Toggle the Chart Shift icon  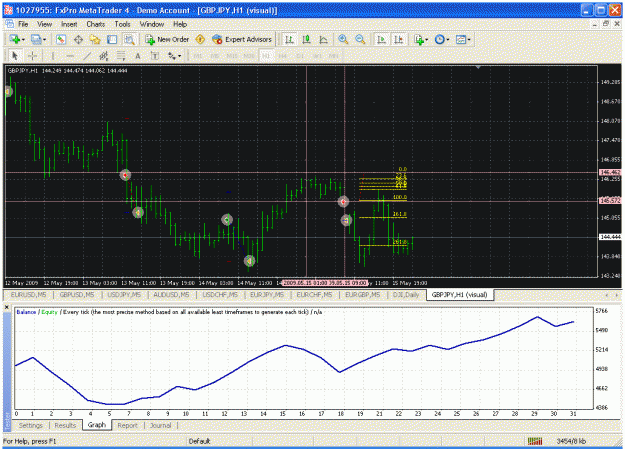398,39
